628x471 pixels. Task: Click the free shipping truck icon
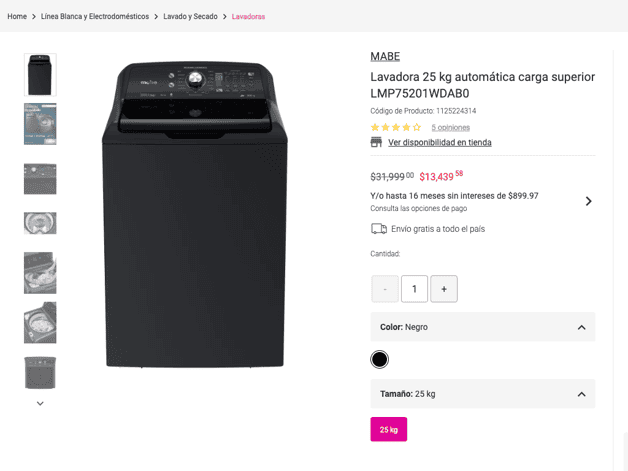[378, 229]
